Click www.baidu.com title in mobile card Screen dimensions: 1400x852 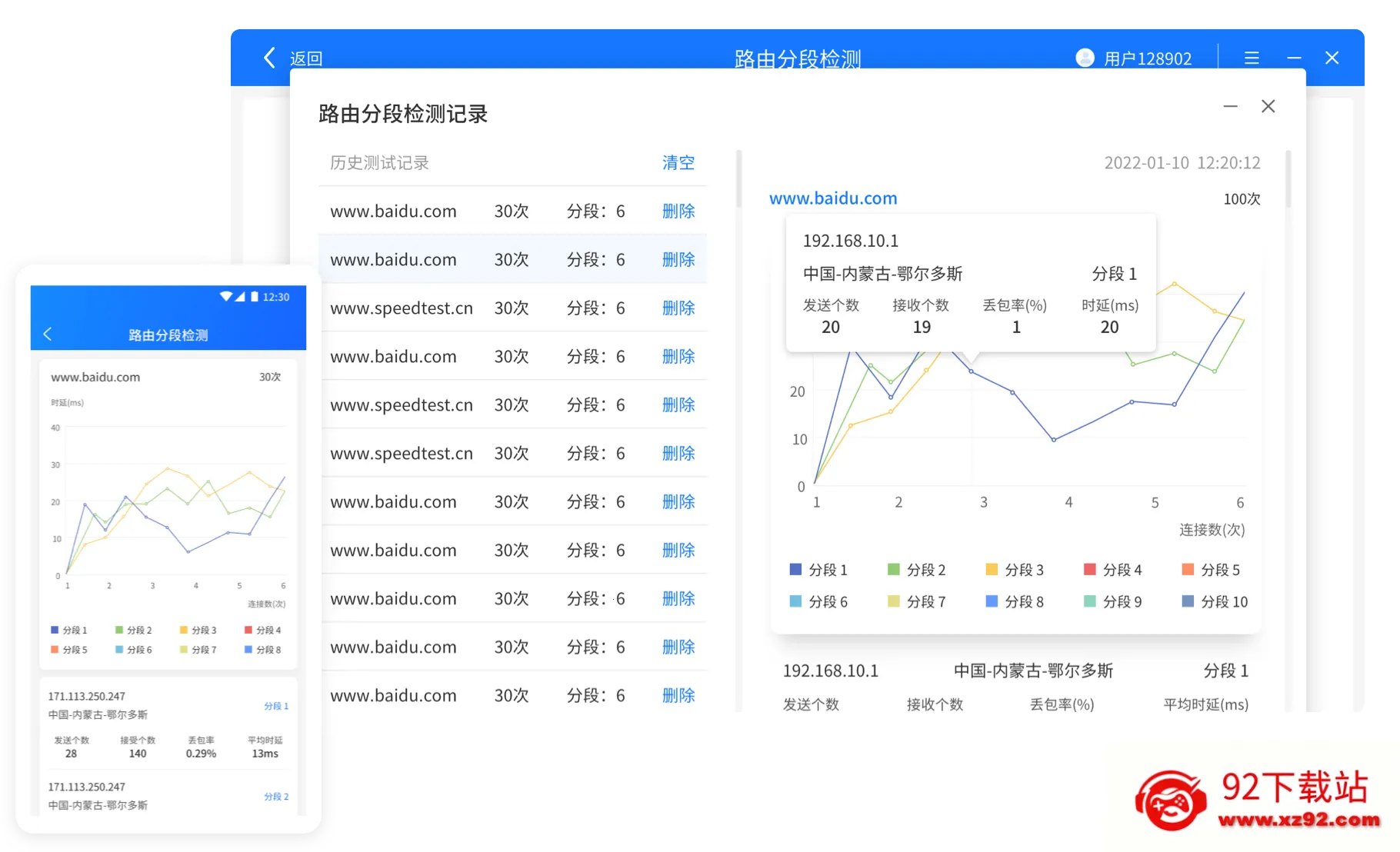[x=95, y=377]
